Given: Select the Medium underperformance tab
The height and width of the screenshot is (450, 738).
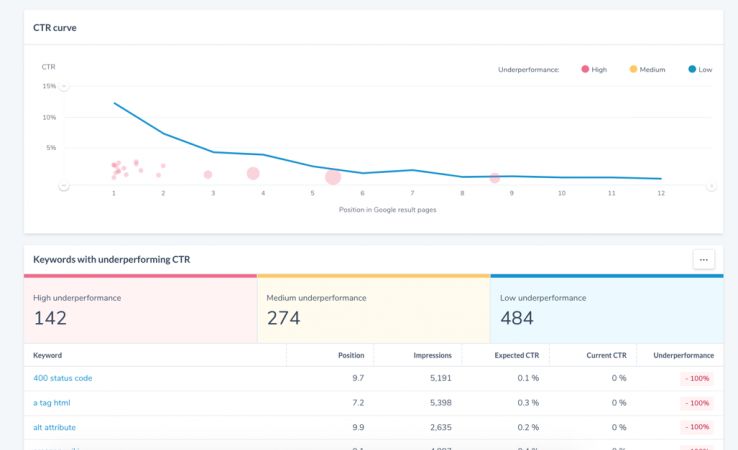Looking at the screenshot, I should click(x=373, y=309).
